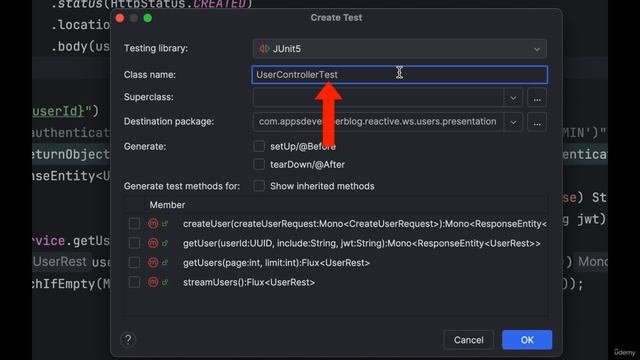
Task: Select the streamUsers():Flux<UserRest> member text
Action: [249, 282]
